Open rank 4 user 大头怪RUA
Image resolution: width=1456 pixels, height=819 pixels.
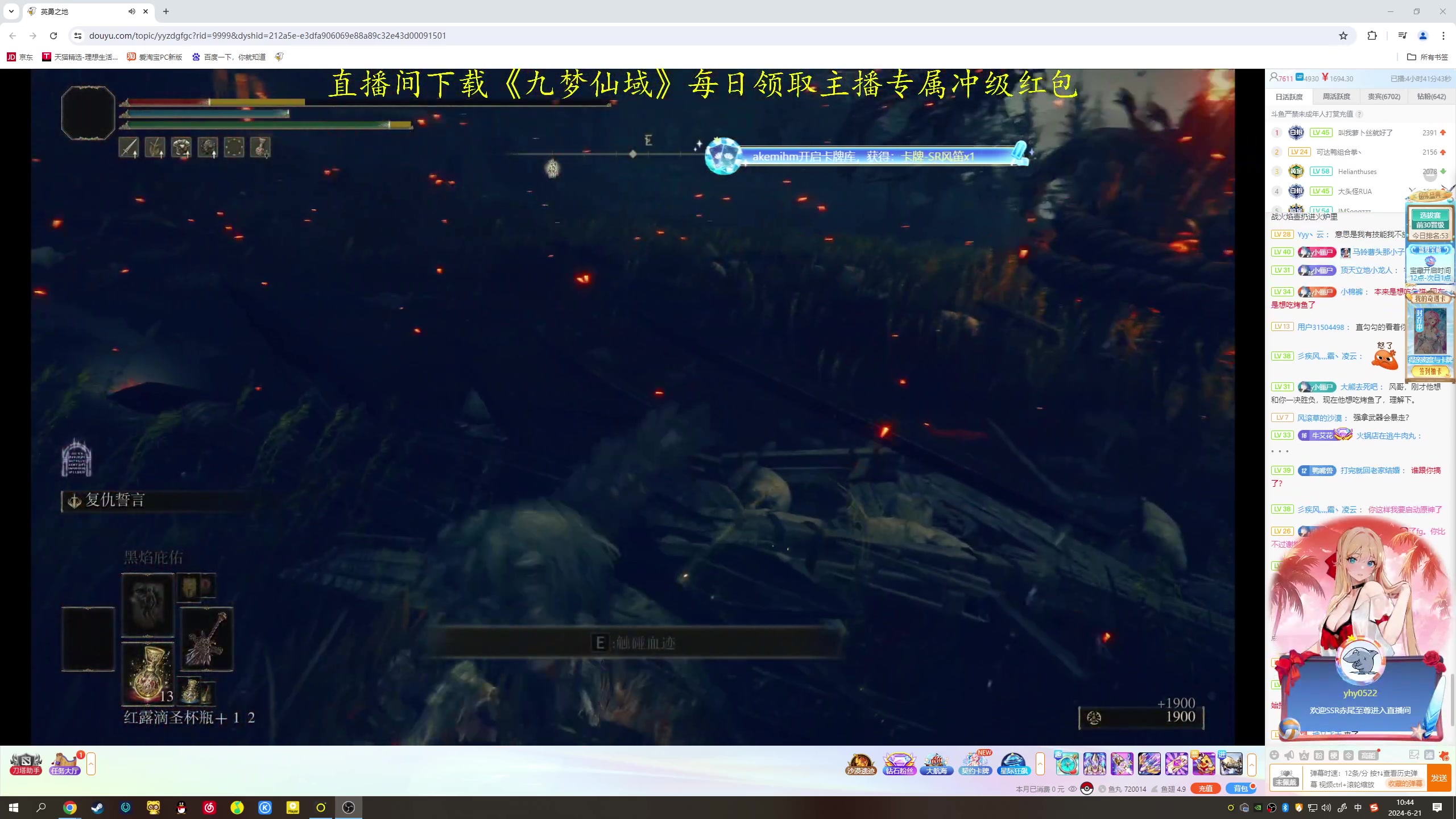coord(1355,192)
